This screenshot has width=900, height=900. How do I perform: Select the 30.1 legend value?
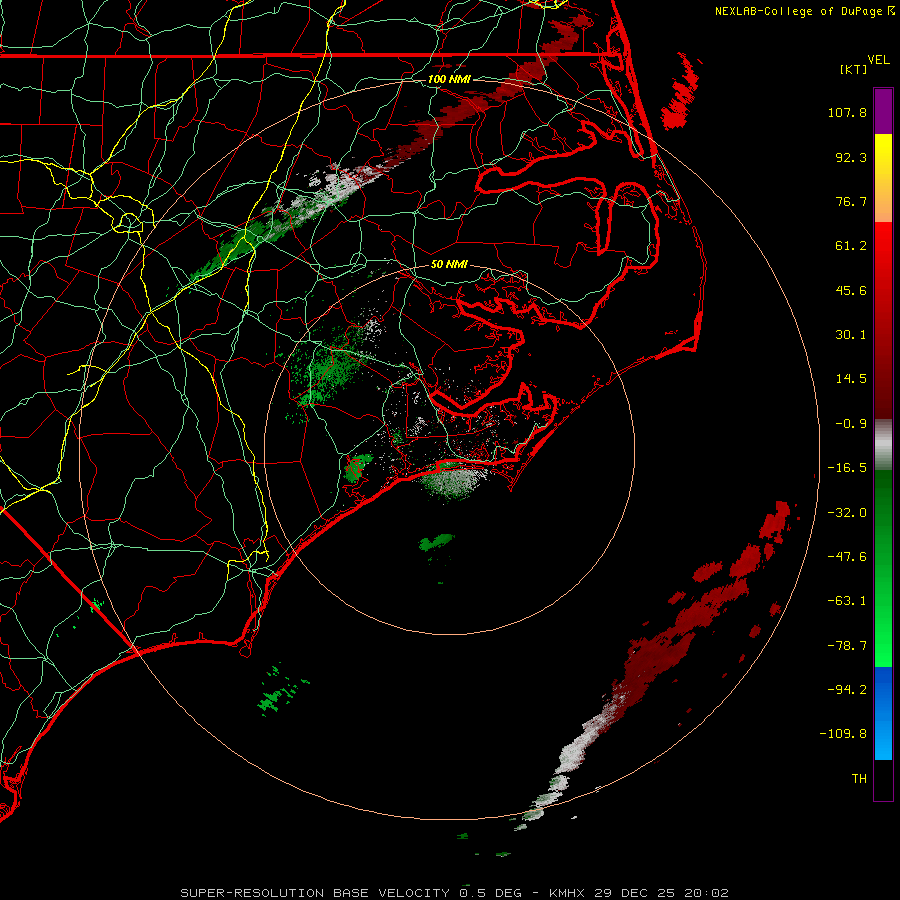coord(851,335)
